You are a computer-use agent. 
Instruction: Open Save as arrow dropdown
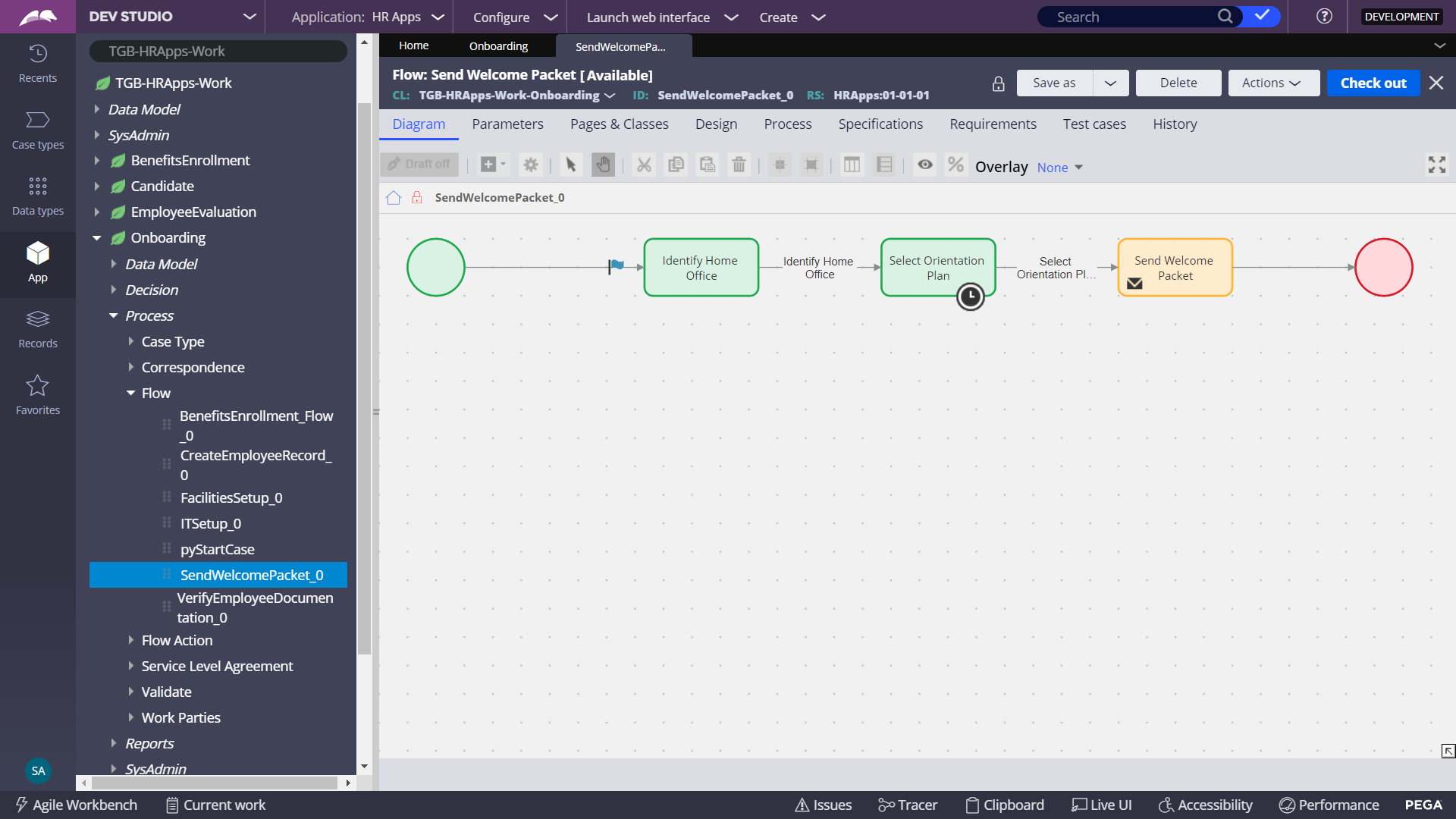[1110, 83]
